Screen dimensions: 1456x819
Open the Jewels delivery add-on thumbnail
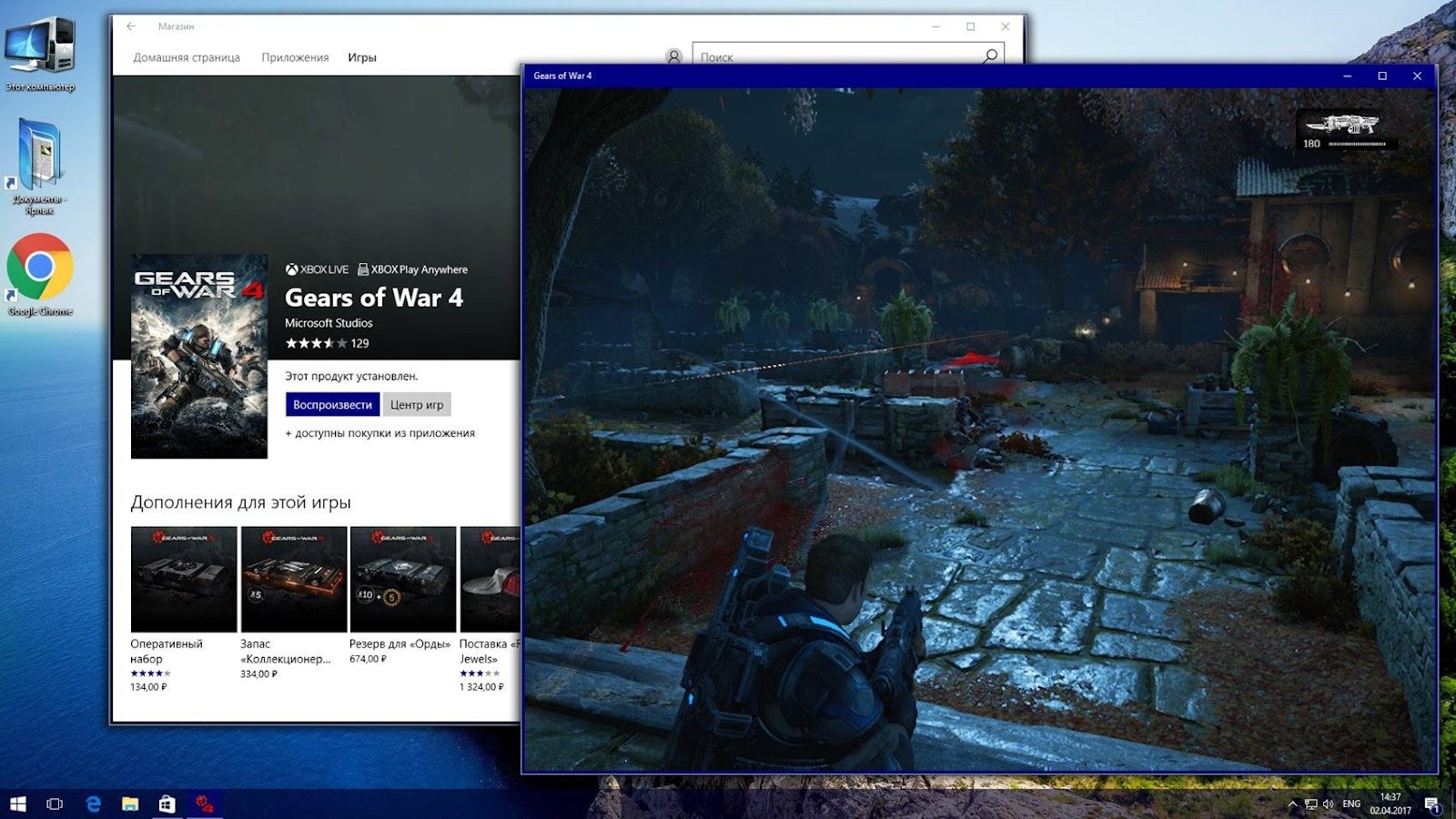click(x=490, y=579)
